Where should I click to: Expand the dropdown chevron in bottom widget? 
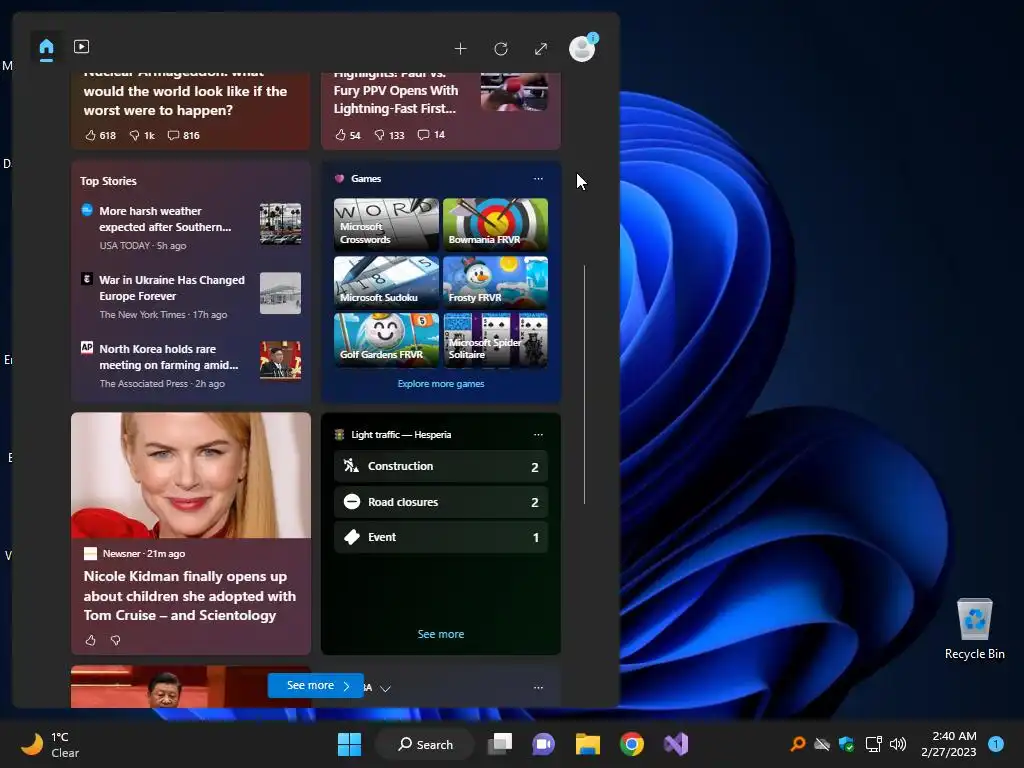point(385,688)
